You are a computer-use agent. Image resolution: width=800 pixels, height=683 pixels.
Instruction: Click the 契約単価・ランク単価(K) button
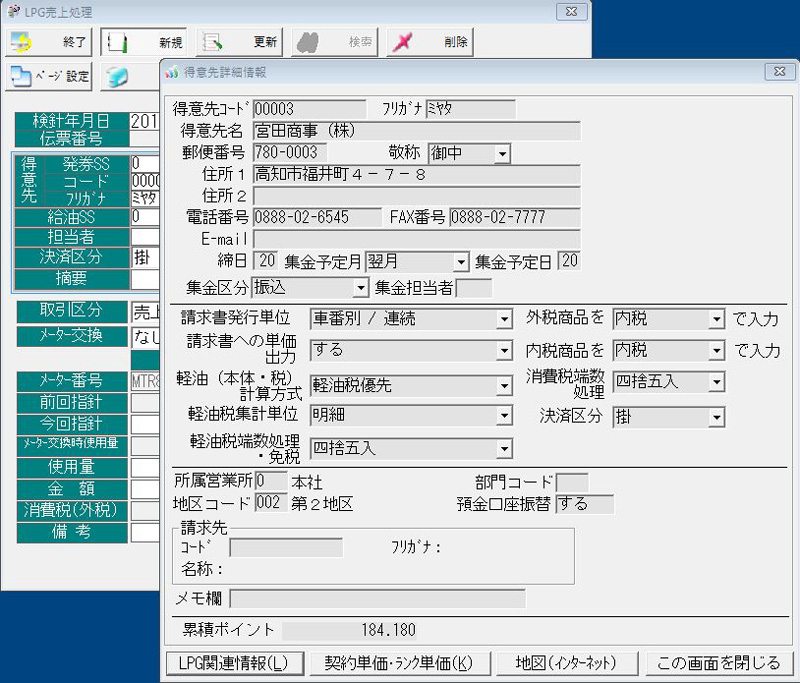(399, 663)
